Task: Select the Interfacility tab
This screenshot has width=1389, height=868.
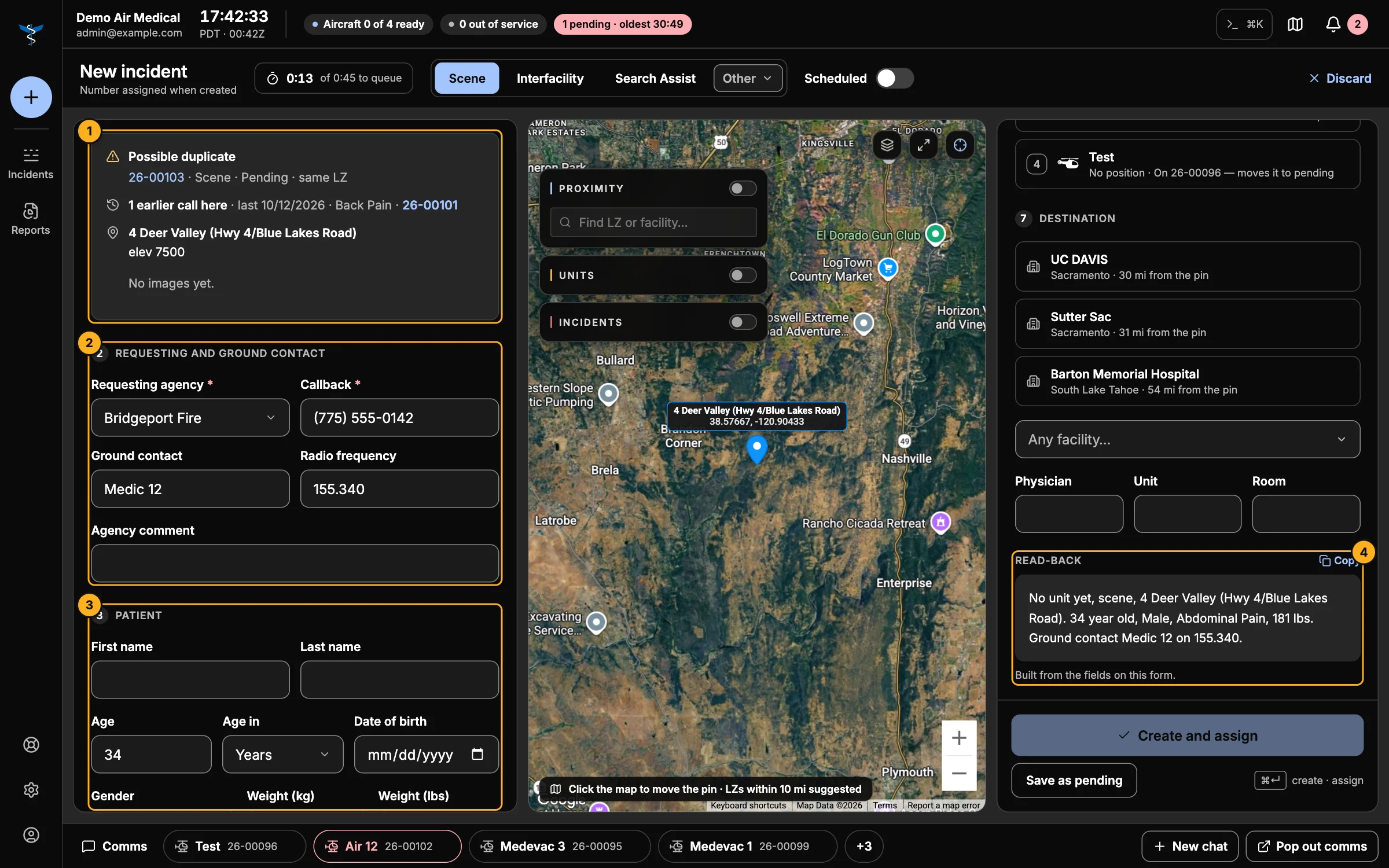Action: pyautogui.click(x=550, y=78)
